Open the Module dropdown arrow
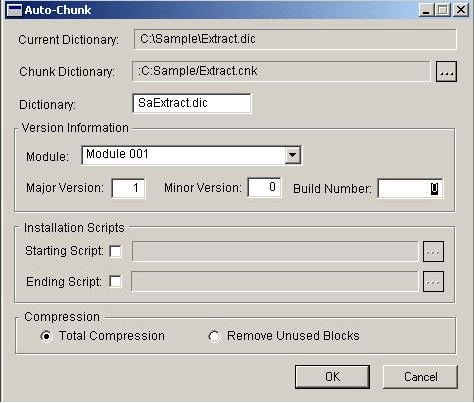This screenshot has width=474, height=403. (292, 155)
